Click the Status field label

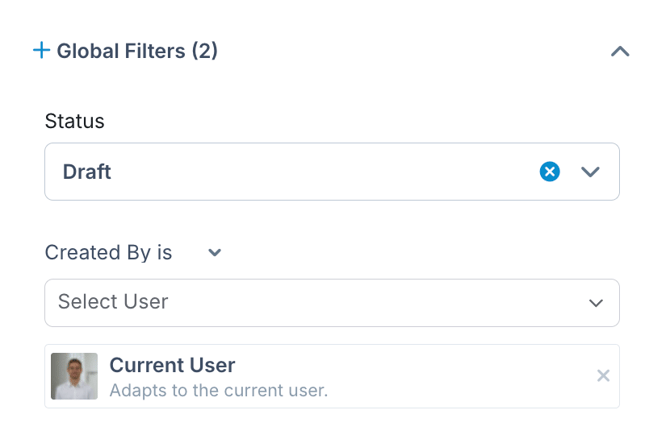75,121
